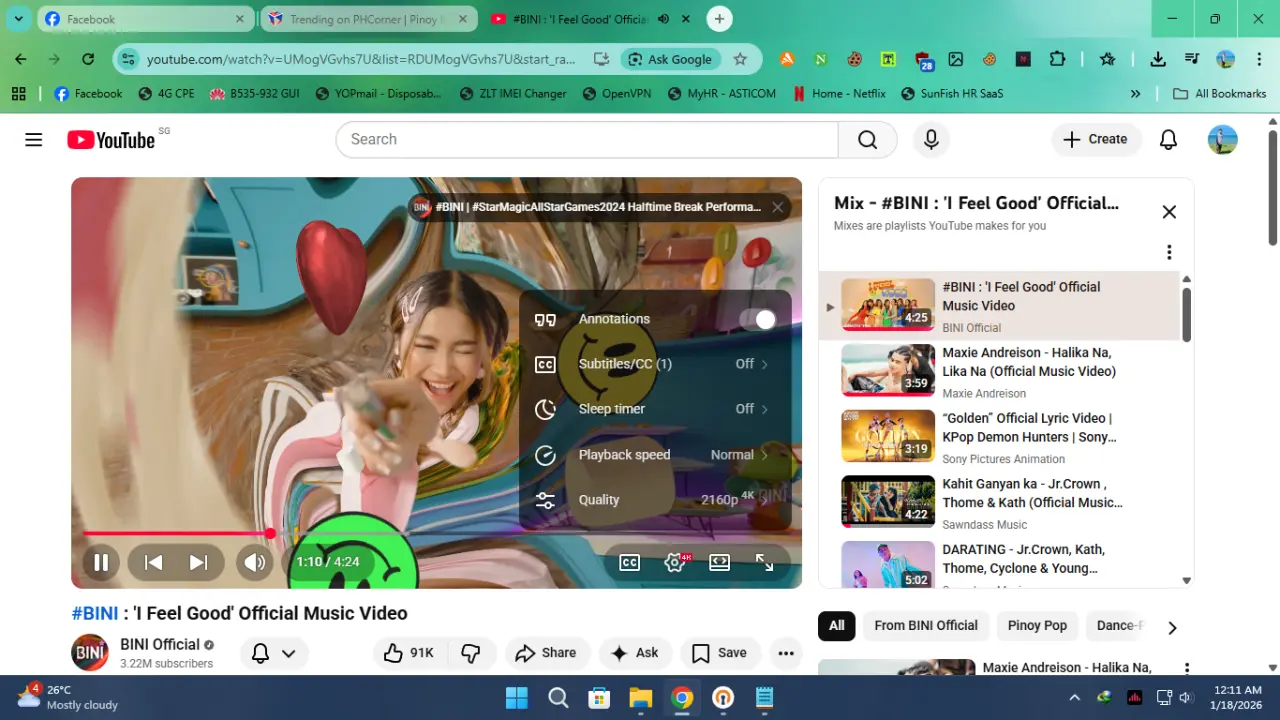
Task: Click the green N extension icon
Action: [x=821, y=59]
